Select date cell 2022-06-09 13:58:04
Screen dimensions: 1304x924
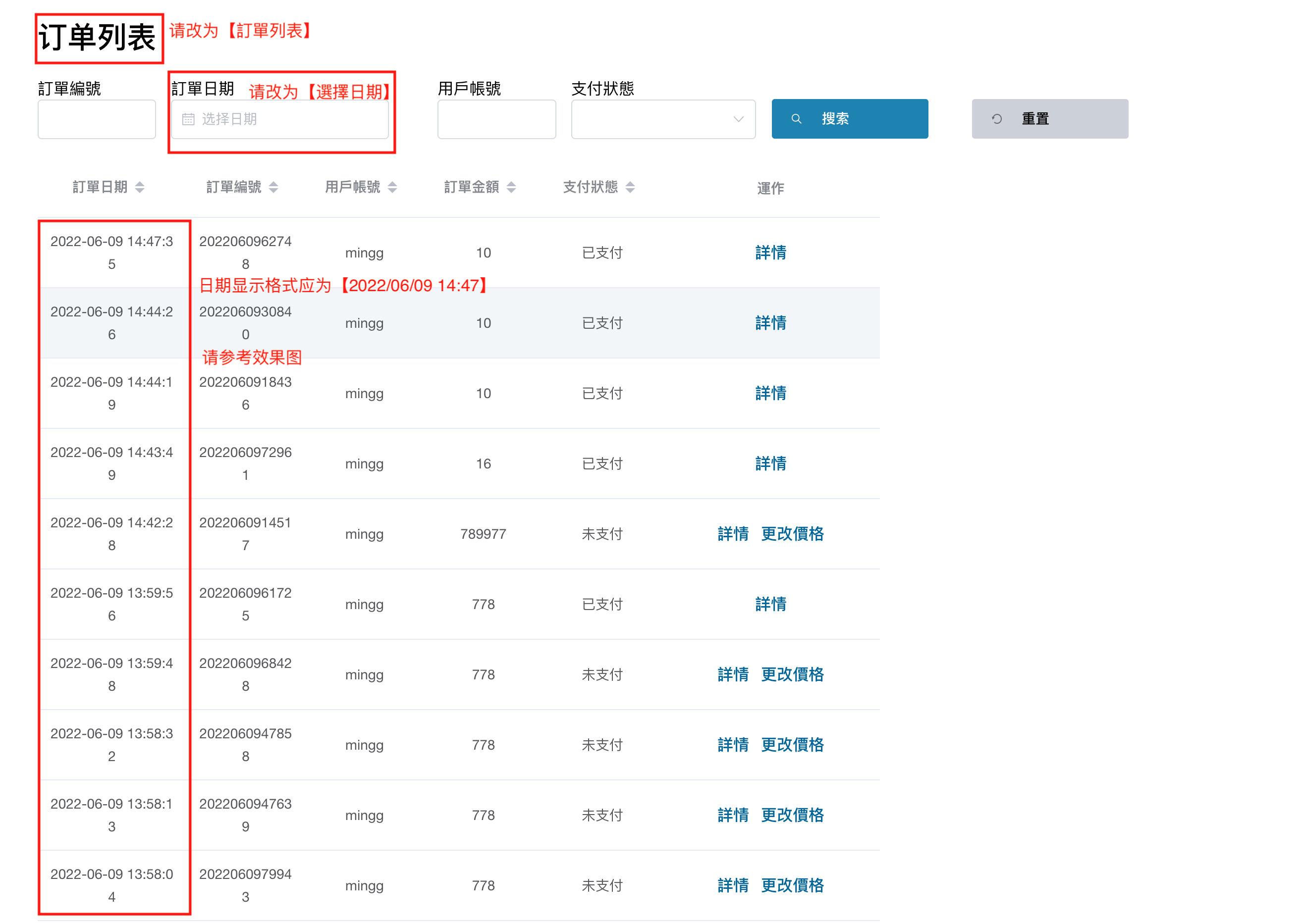click(111, 885)
